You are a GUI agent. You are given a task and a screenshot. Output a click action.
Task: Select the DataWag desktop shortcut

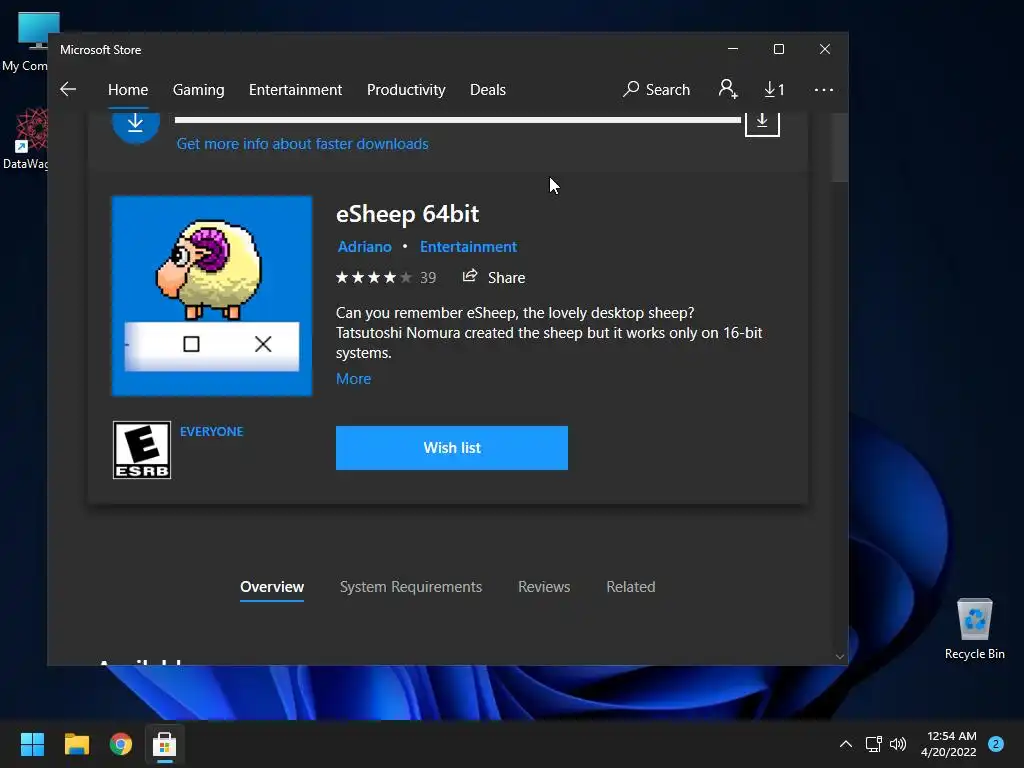point(26,139)
